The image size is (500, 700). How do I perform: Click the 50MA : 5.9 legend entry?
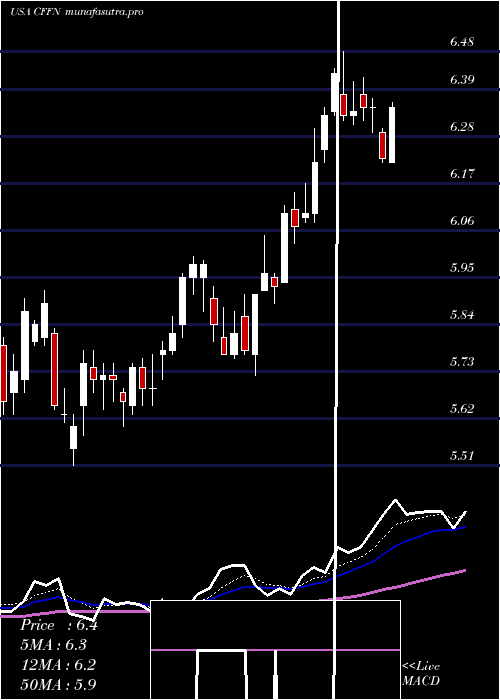coord(58,684)
